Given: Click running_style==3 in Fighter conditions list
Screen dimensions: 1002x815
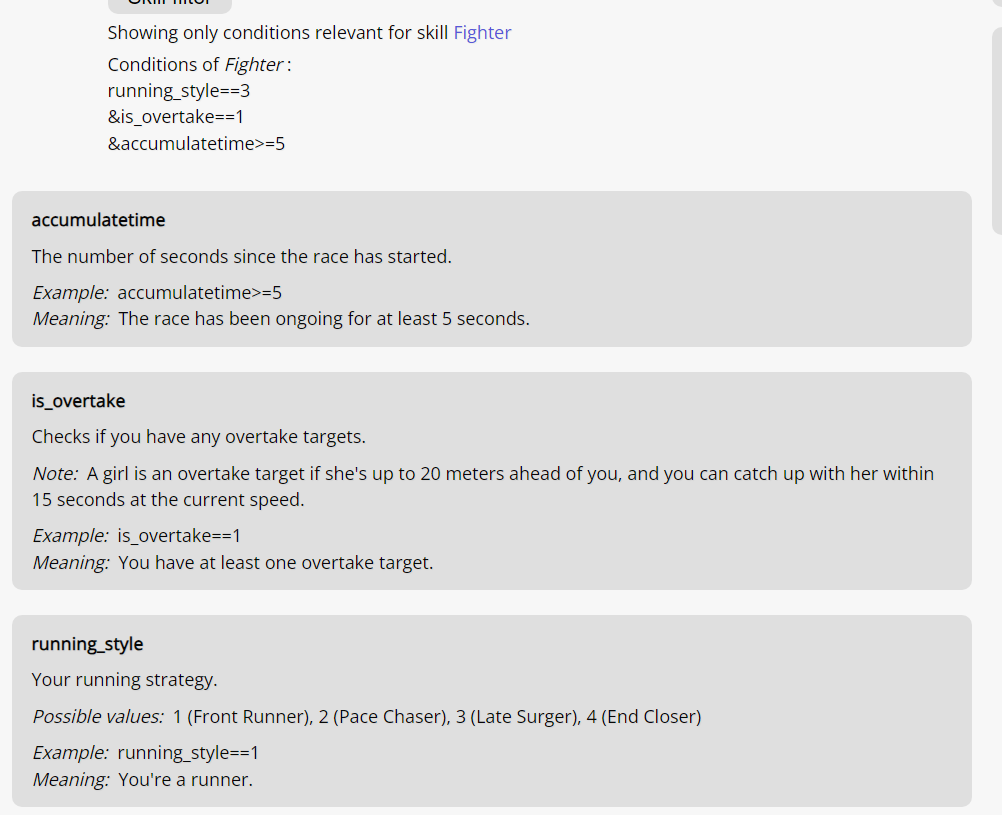Looking at the screenshot, I should (x=179, y=91).
